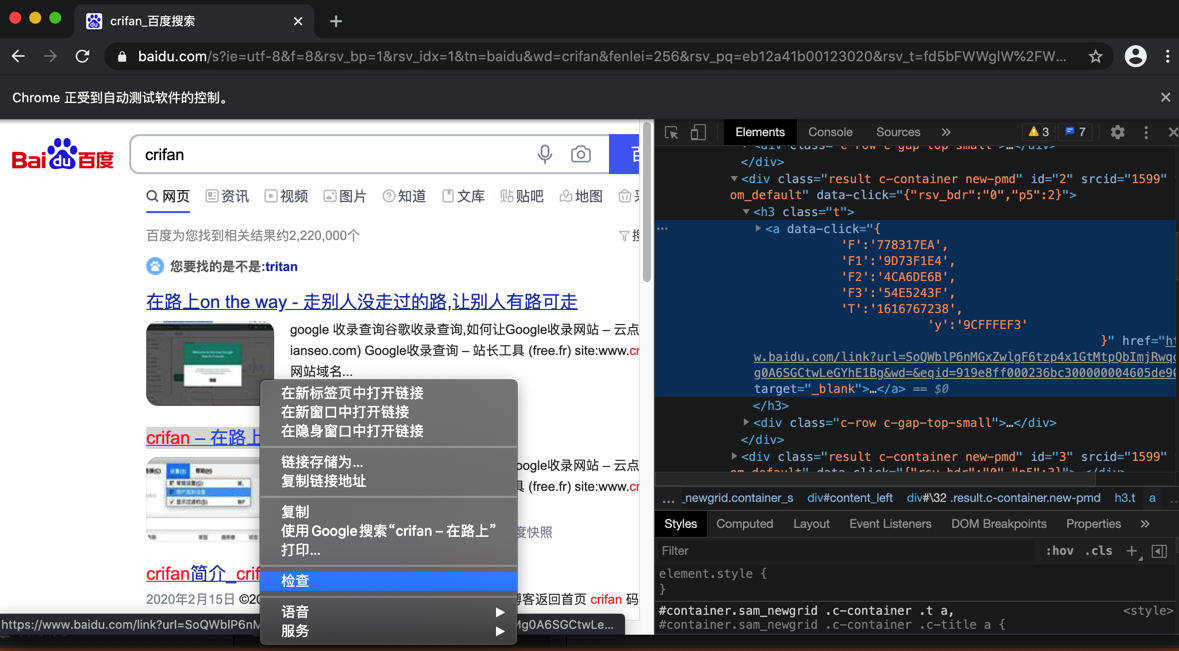Click the camera image search icon
The width and height of the screenshot is (1179, 651).
580,154
